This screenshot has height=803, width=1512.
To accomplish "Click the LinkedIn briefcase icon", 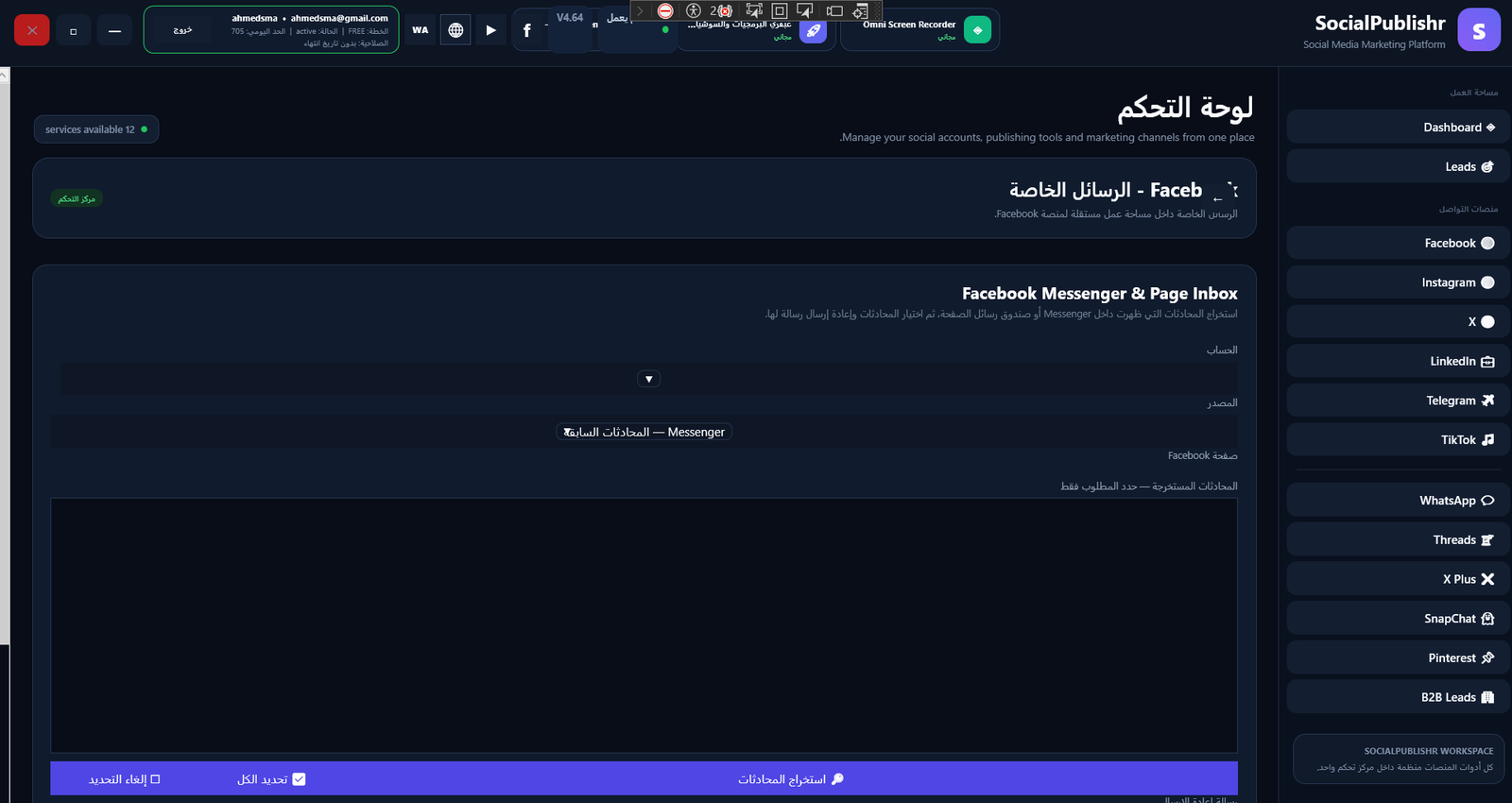I will (1487, 362).
